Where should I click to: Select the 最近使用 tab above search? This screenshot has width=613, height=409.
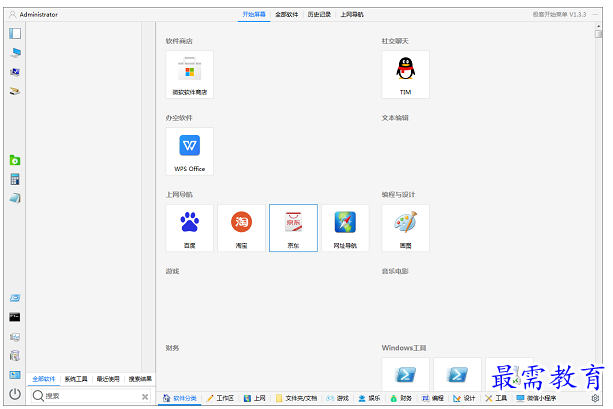click(108, 379)
